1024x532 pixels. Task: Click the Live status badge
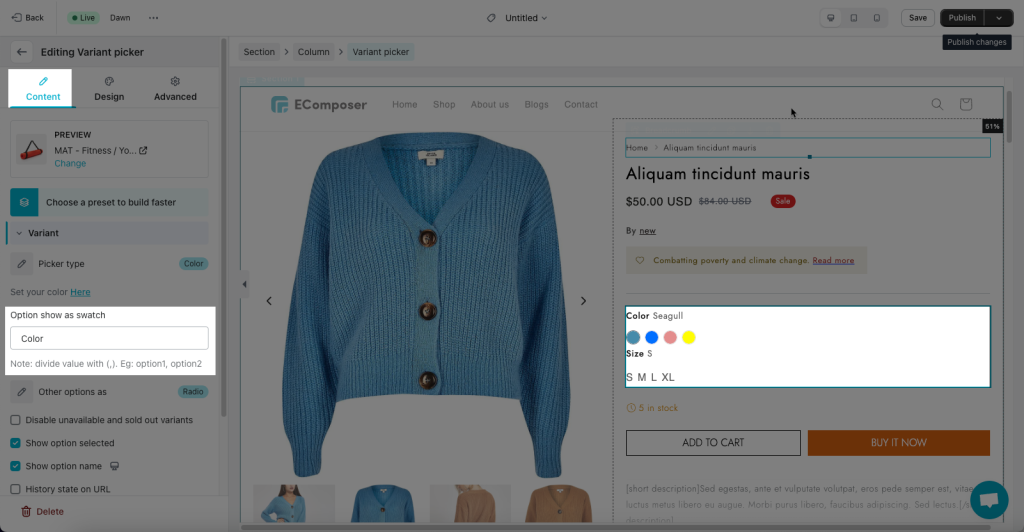(83, 18)
